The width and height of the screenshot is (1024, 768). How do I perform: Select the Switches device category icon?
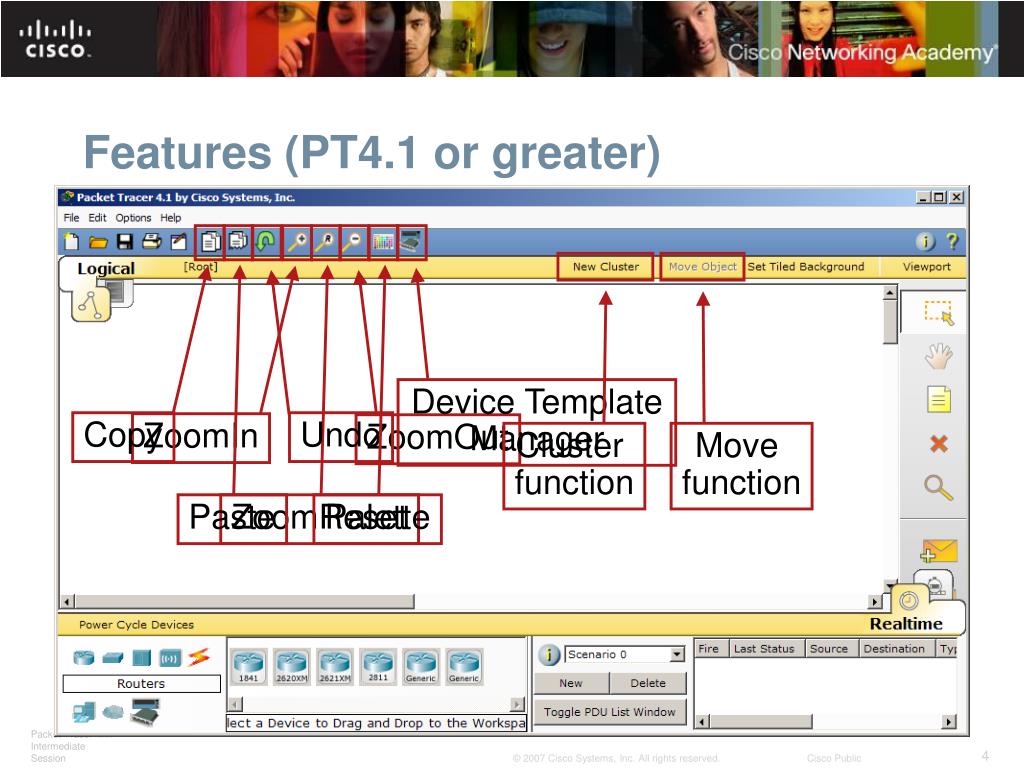(113, 658)
